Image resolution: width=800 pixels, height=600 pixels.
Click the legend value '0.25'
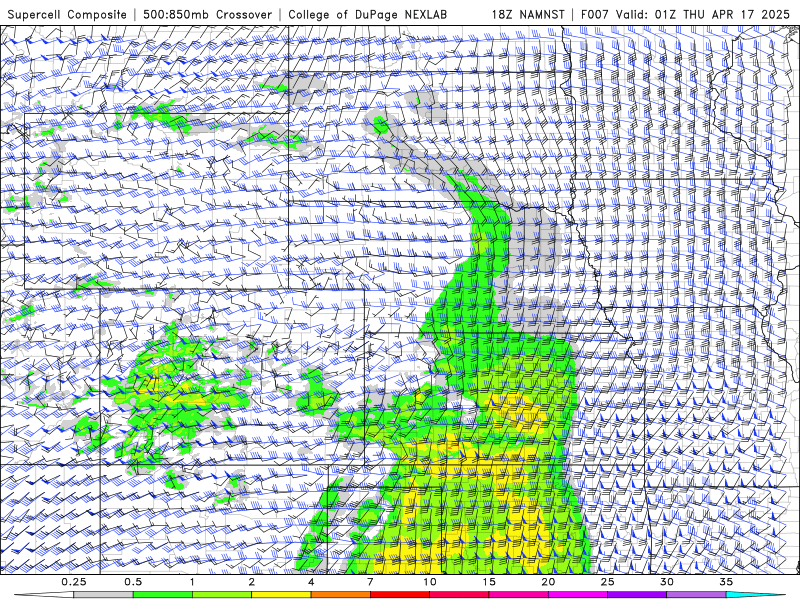click(x=74, y=582)
